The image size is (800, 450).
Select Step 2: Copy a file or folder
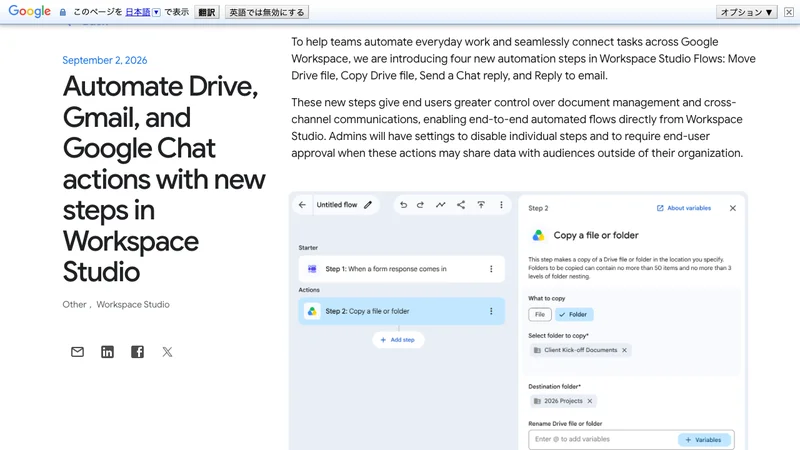402,311
